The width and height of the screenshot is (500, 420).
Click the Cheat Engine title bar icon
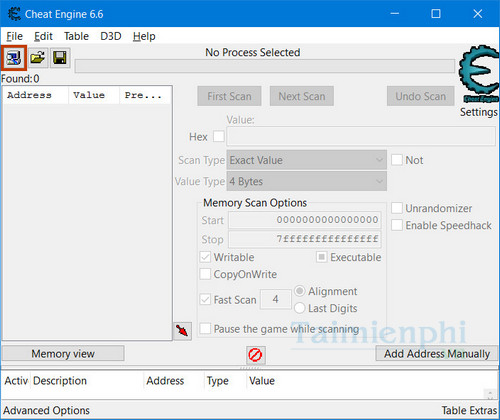coord(14,14)
